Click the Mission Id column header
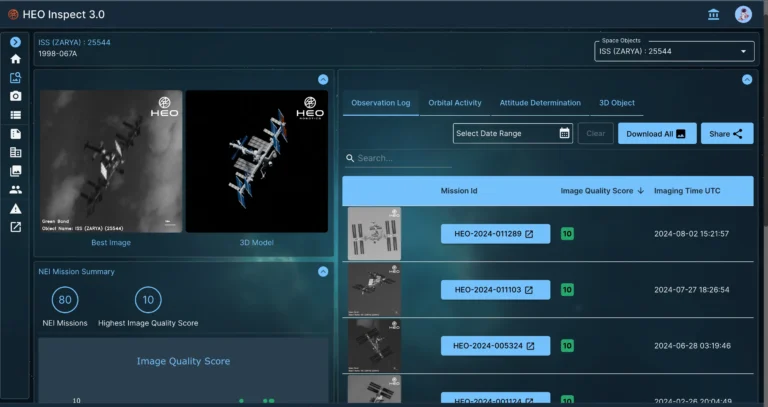Viewport: 768px width, 407px height. click(x=458, y=191)
